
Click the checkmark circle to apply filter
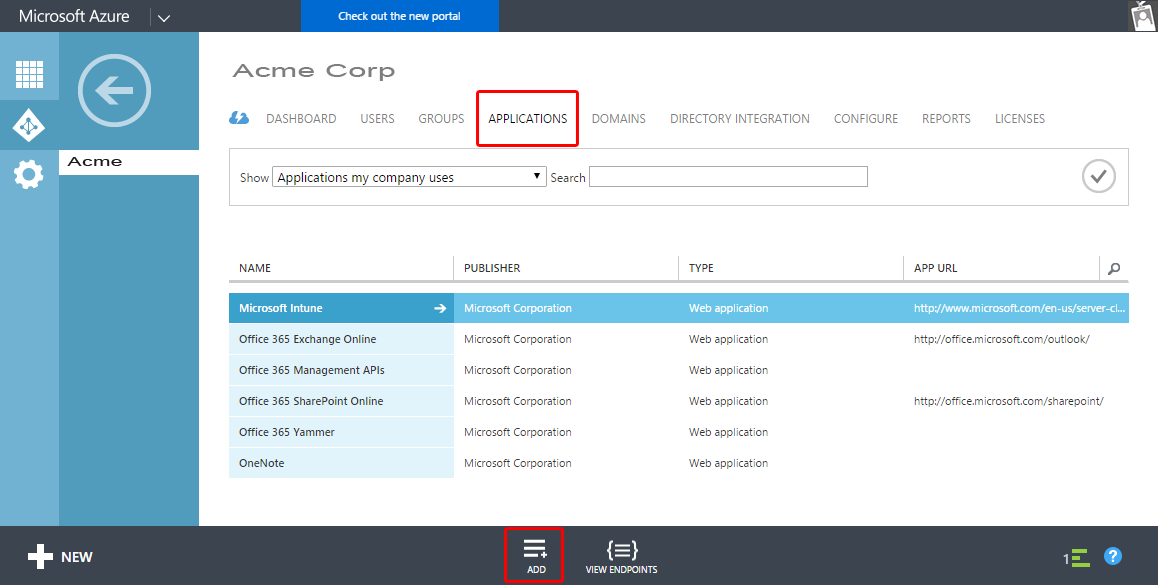coord(1098,177)
